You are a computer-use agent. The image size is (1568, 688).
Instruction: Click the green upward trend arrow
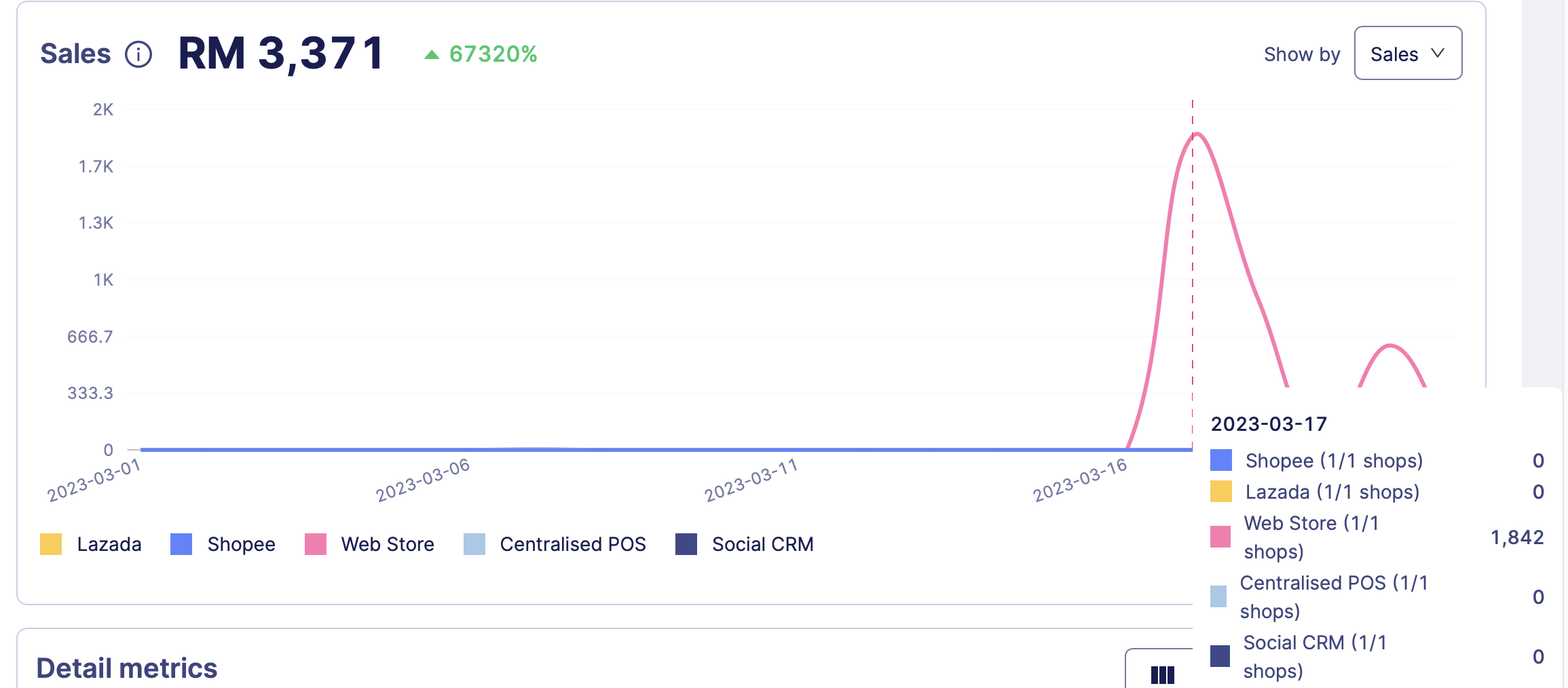pyautogui.click(x=432, y=55)
